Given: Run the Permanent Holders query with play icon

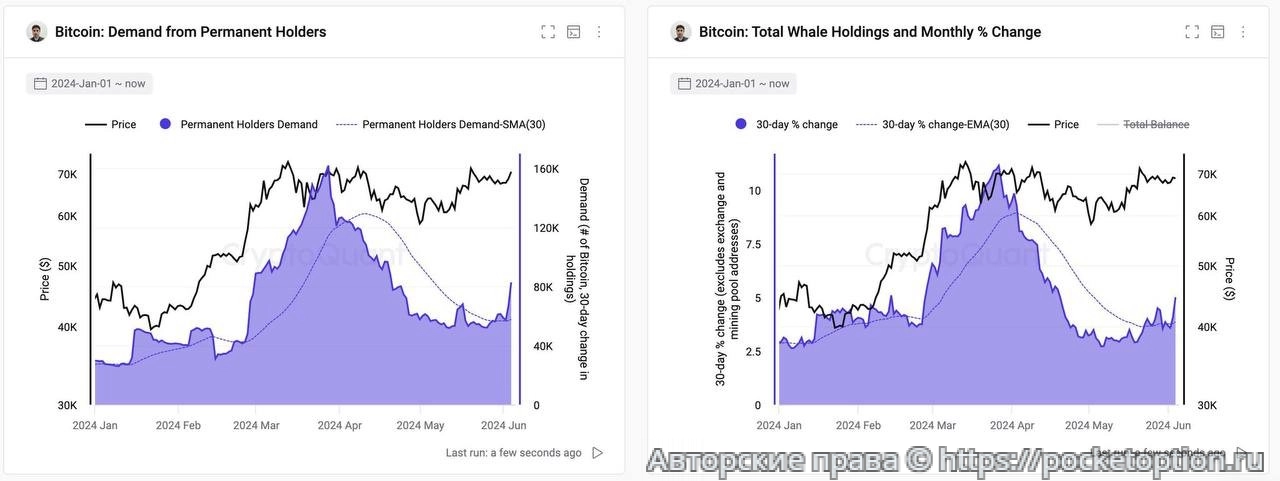Looking at the screenshot, I should point(598,453).
